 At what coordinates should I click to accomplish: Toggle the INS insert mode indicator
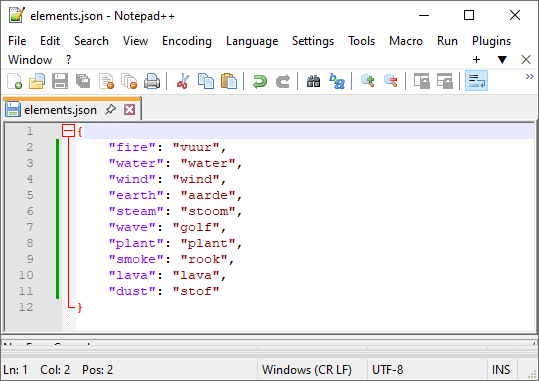coord(501,370)
